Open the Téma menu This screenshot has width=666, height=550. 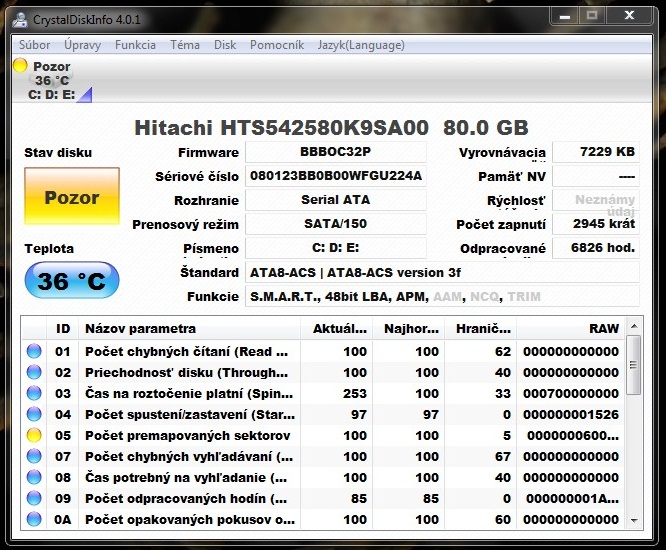pyautogui.click(x=184, y=45)
